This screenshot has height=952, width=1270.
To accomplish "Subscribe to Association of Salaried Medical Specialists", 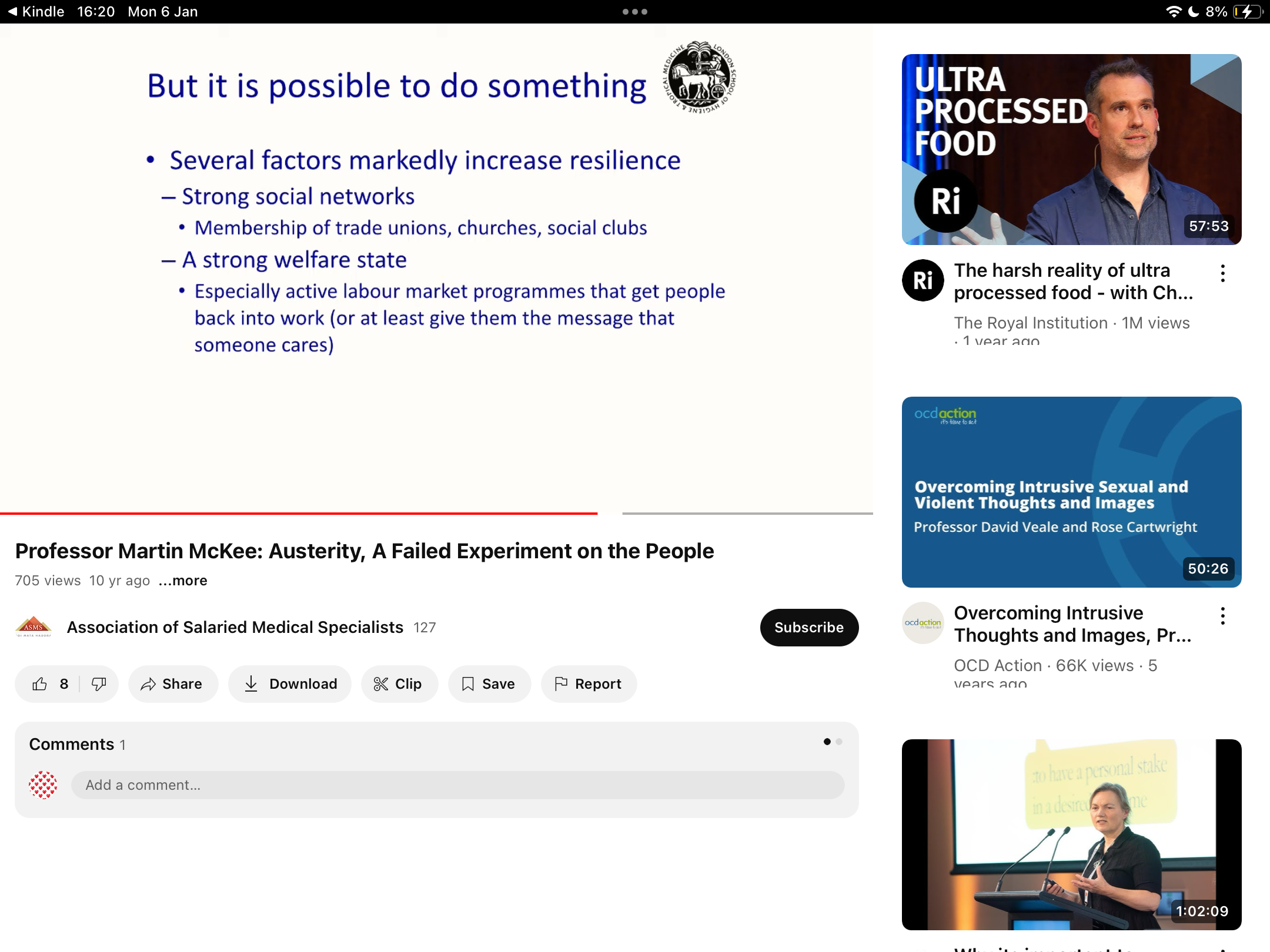I will click(809, 628).
